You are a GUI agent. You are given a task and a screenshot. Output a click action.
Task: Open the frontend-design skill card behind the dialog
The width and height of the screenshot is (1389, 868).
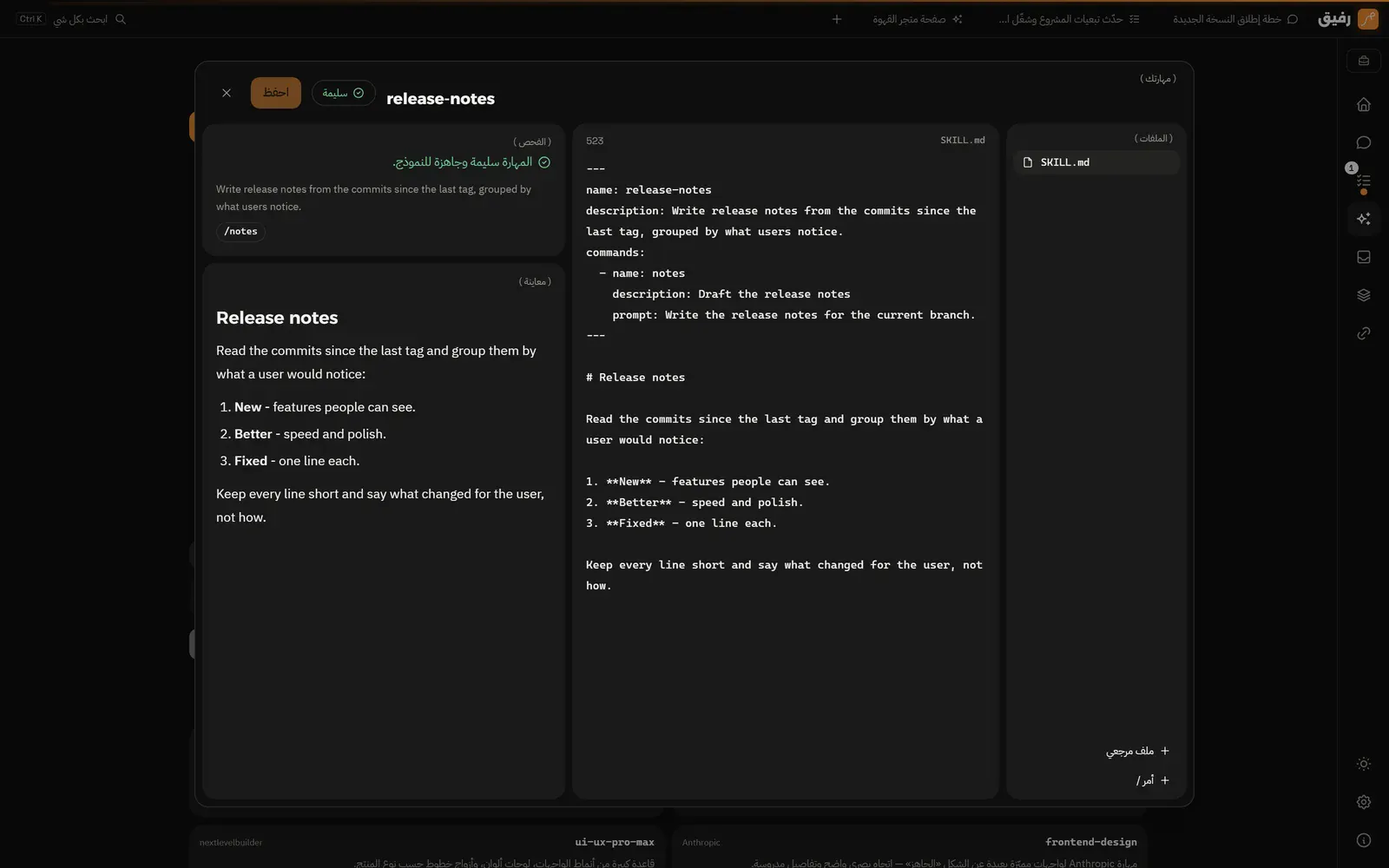910,848
